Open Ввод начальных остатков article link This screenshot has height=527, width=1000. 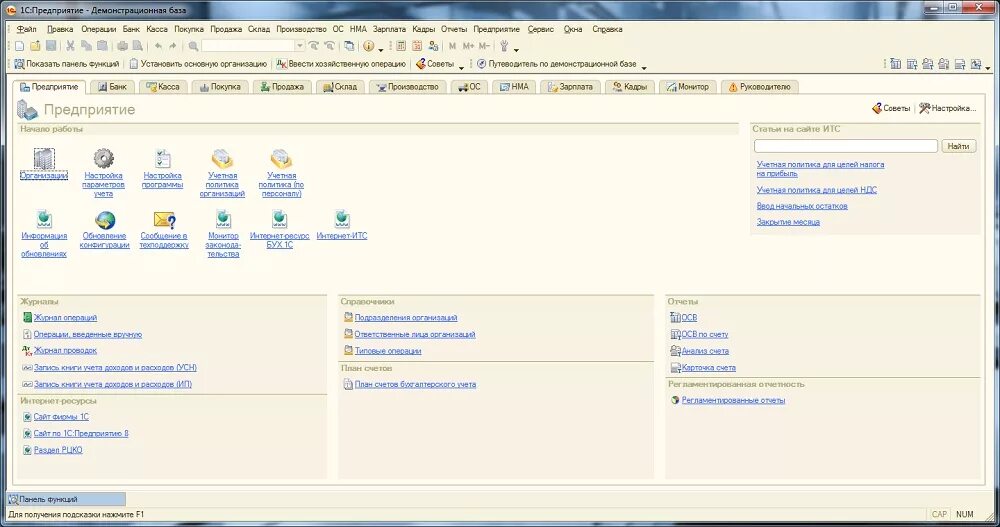(x=802, y=206)
